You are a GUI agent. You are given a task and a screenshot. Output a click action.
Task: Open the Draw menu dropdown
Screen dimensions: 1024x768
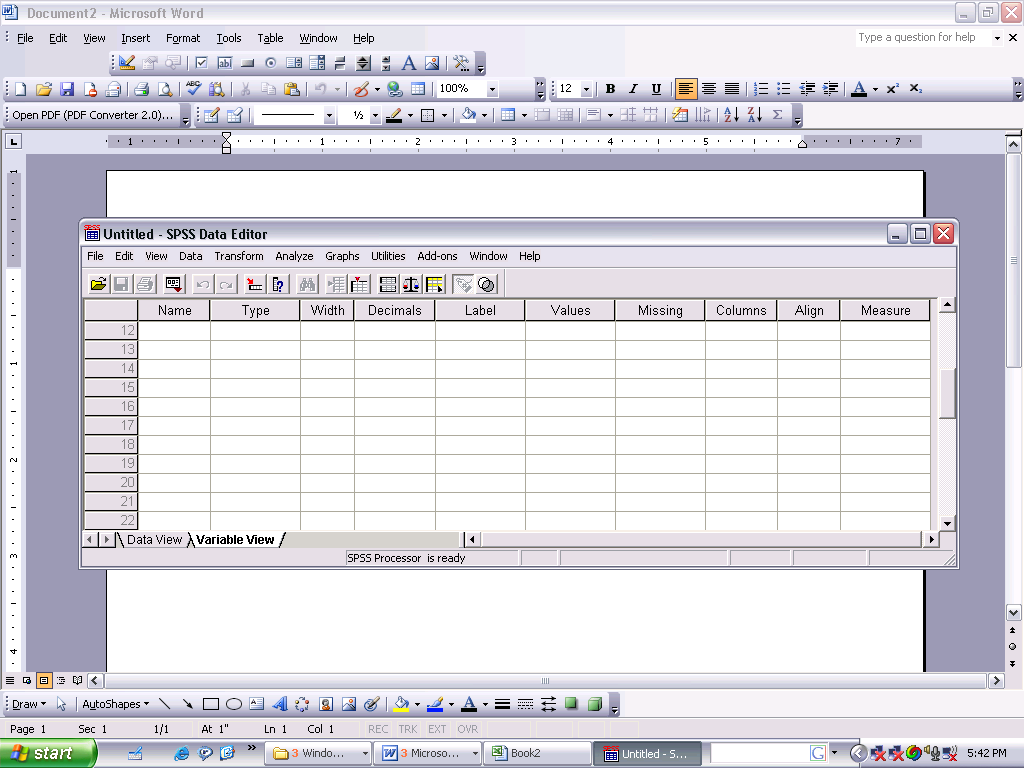click(29, 704)
